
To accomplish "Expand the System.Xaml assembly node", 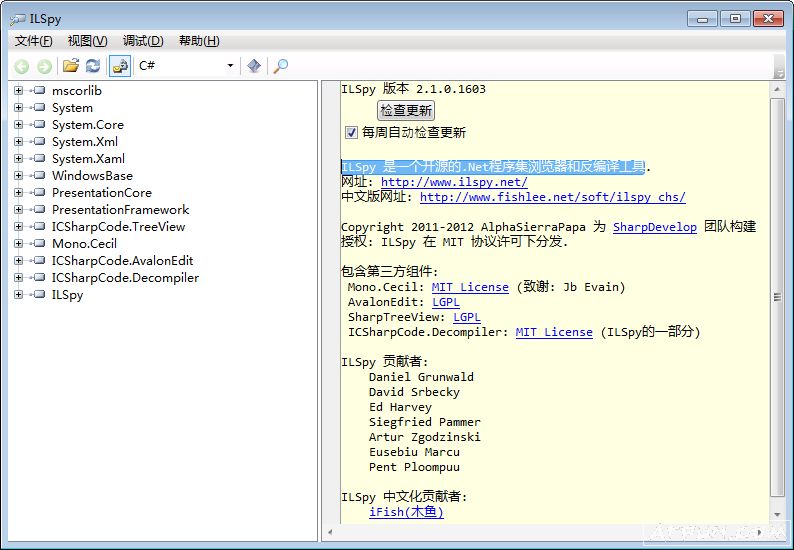I will [19, 159].
